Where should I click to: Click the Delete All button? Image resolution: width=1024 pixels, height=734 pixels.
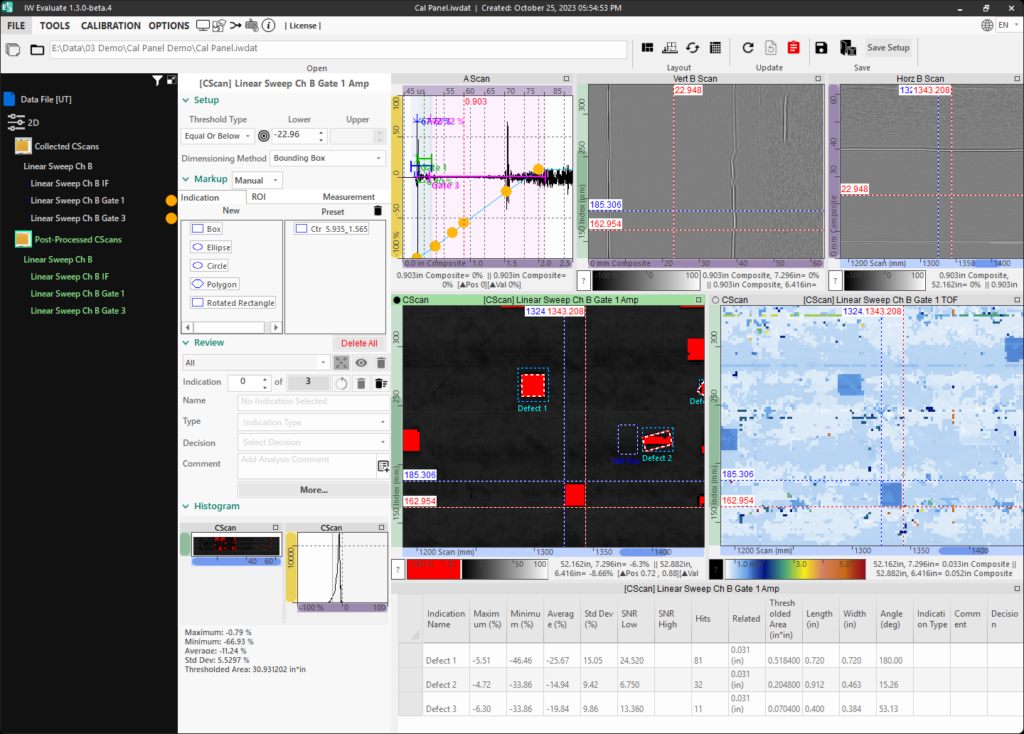tap(359, 343)
